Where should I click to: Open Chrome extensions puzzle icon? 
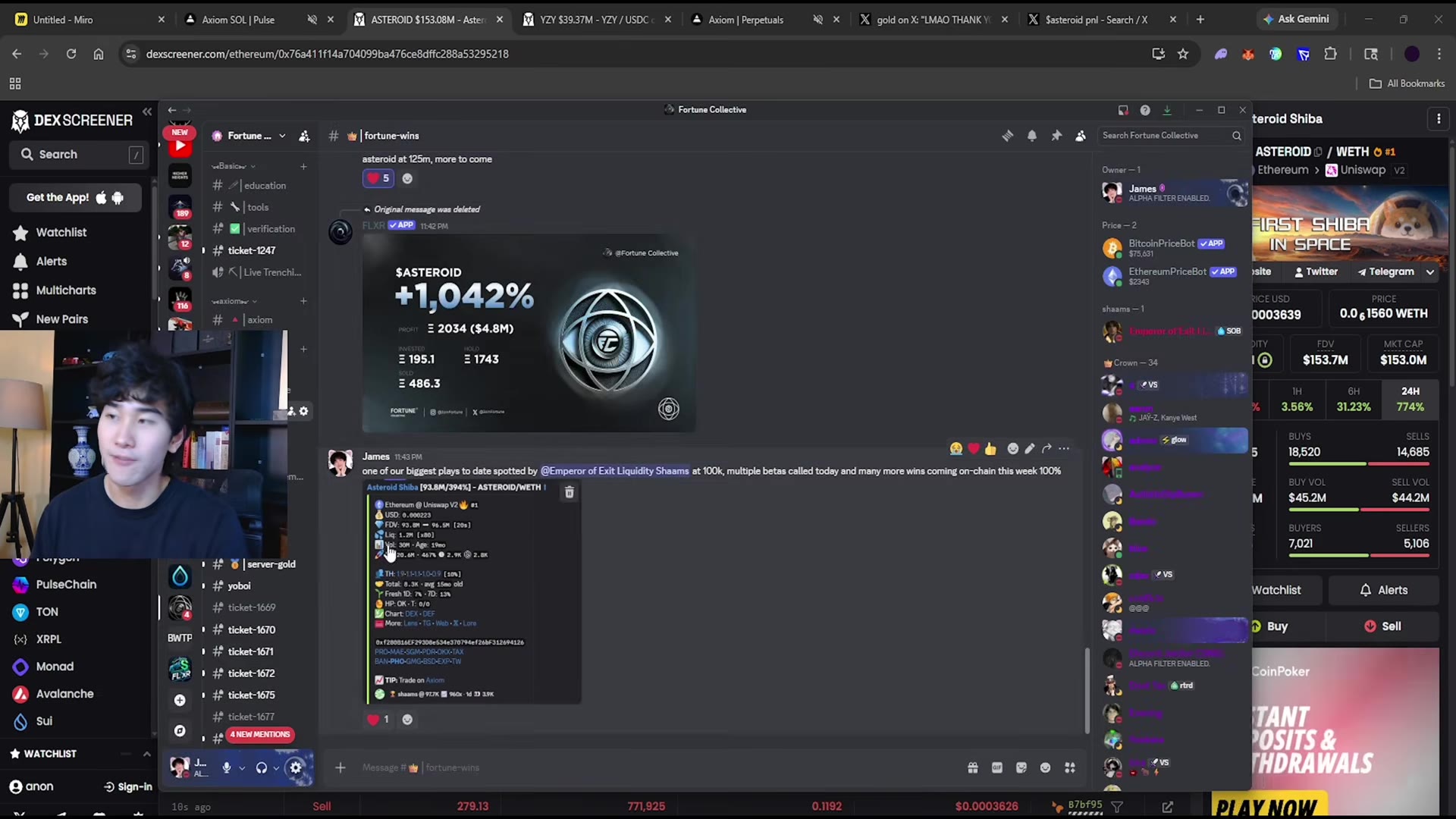click(1331, 54)
